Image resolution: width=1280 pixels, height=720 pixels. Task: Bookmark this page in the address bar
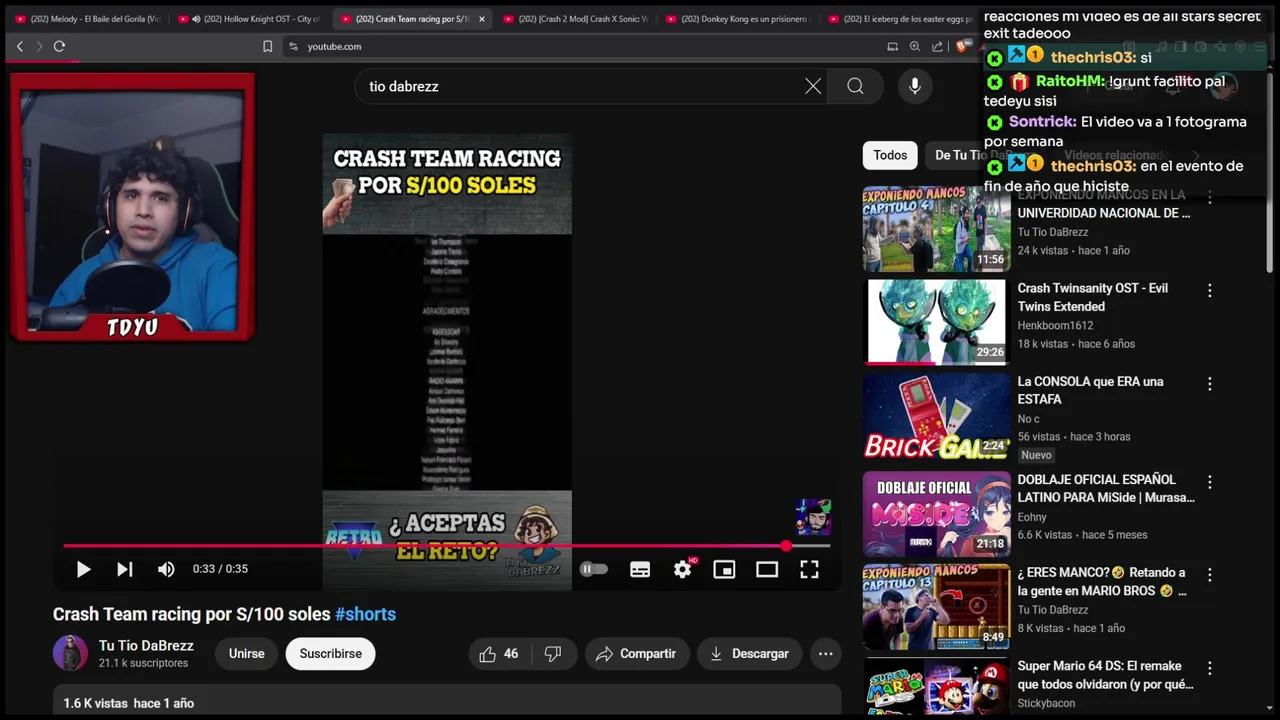pyautogui.click(x=267, y=46)
